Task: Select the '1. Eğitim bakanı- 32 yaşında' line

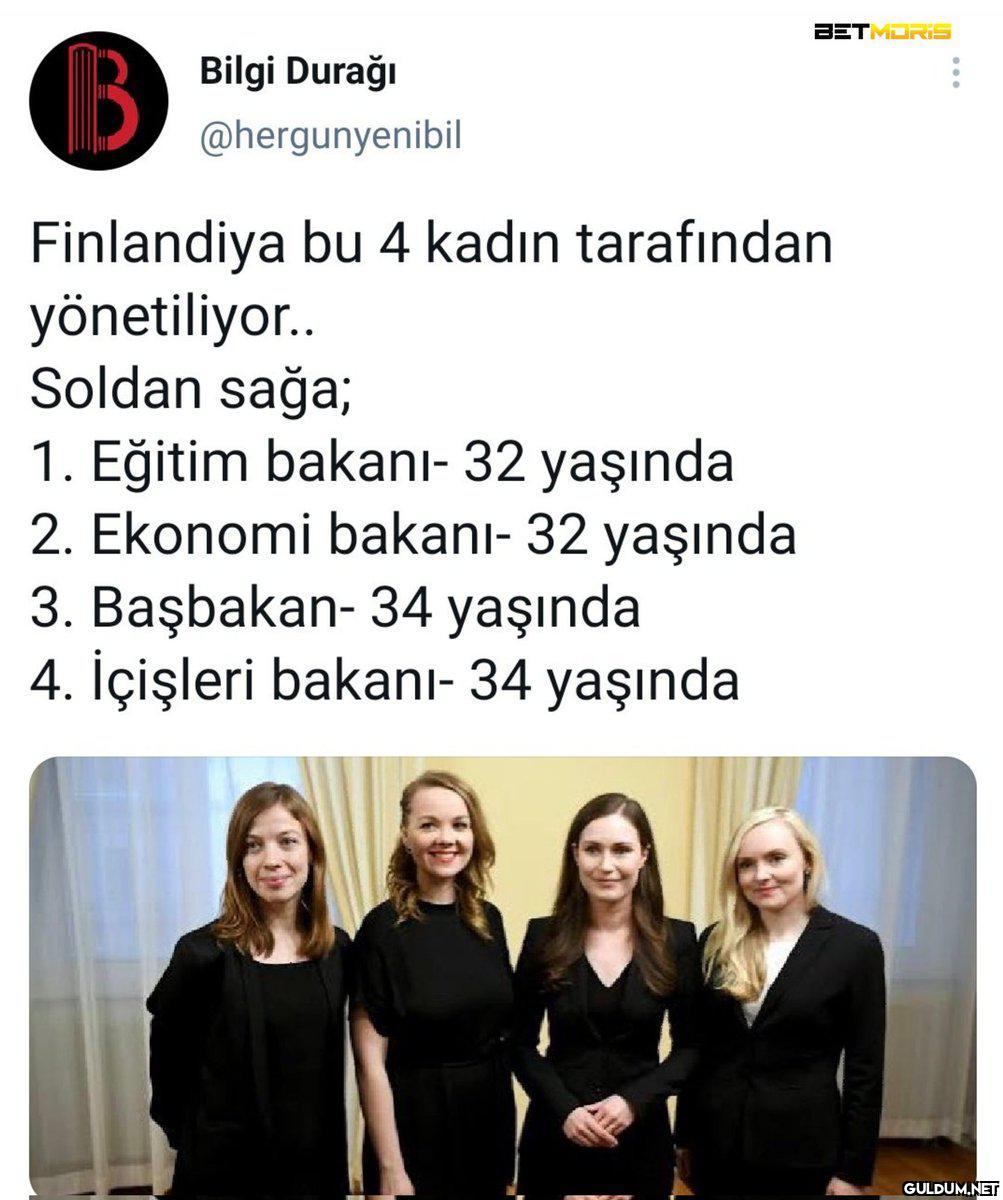Action: coord(382,464)
